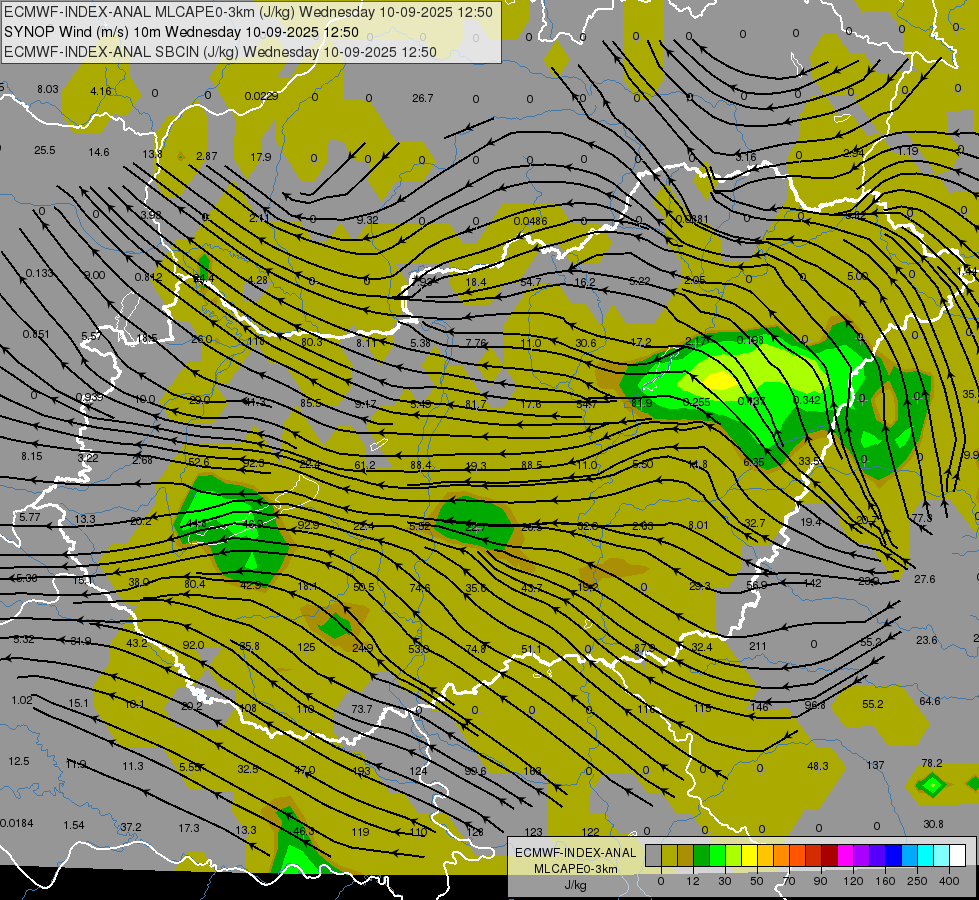Click the magenta legend swatch
Viewport: 979px width, 900px height.
click(846, 856)
